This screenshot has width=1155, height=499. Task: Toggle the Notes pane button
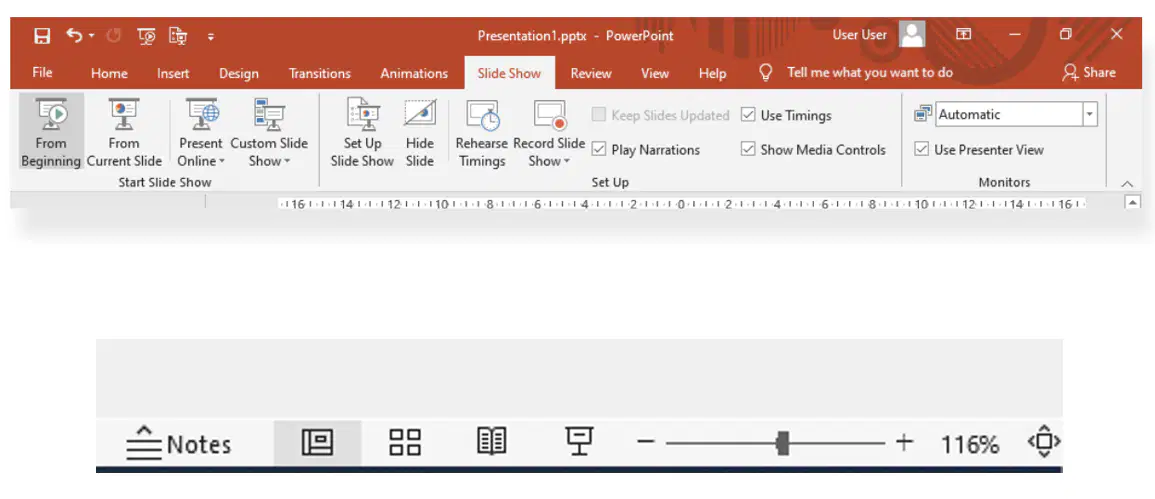[178, 444]
